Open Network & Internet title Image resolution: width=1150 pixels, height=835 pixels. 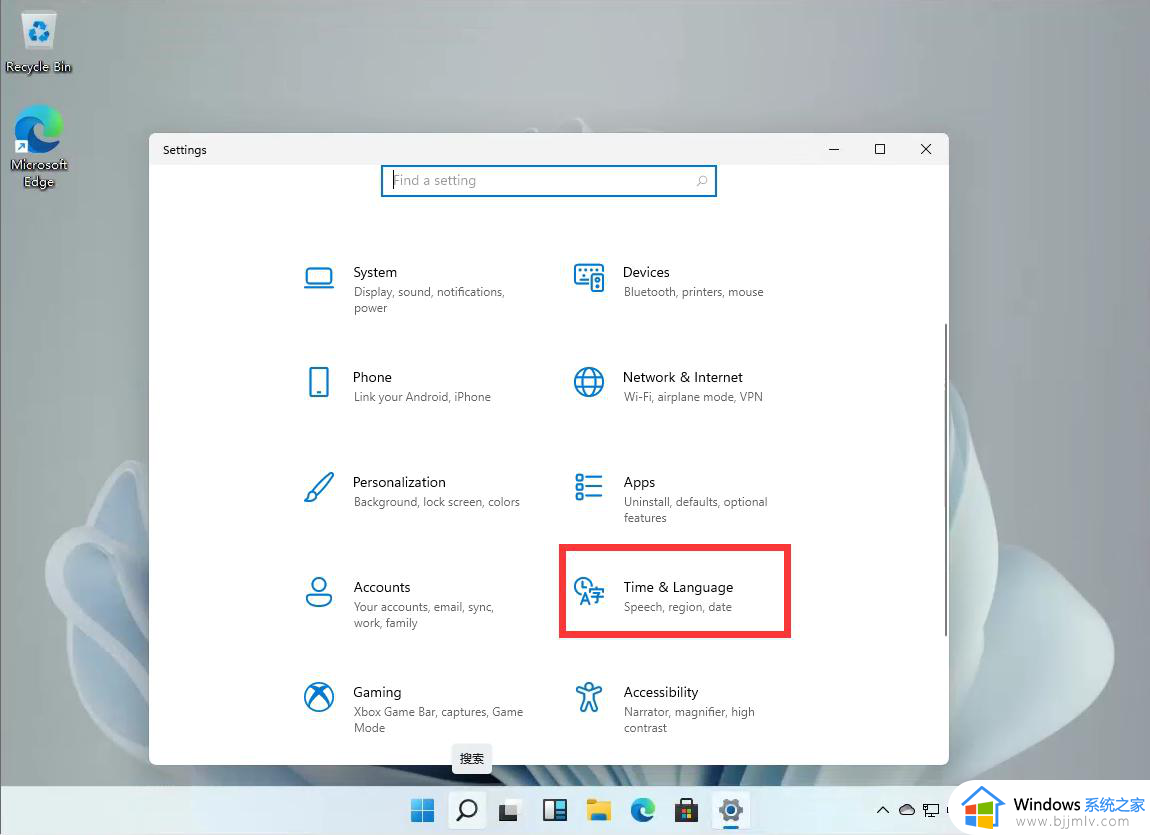(683, 377)
